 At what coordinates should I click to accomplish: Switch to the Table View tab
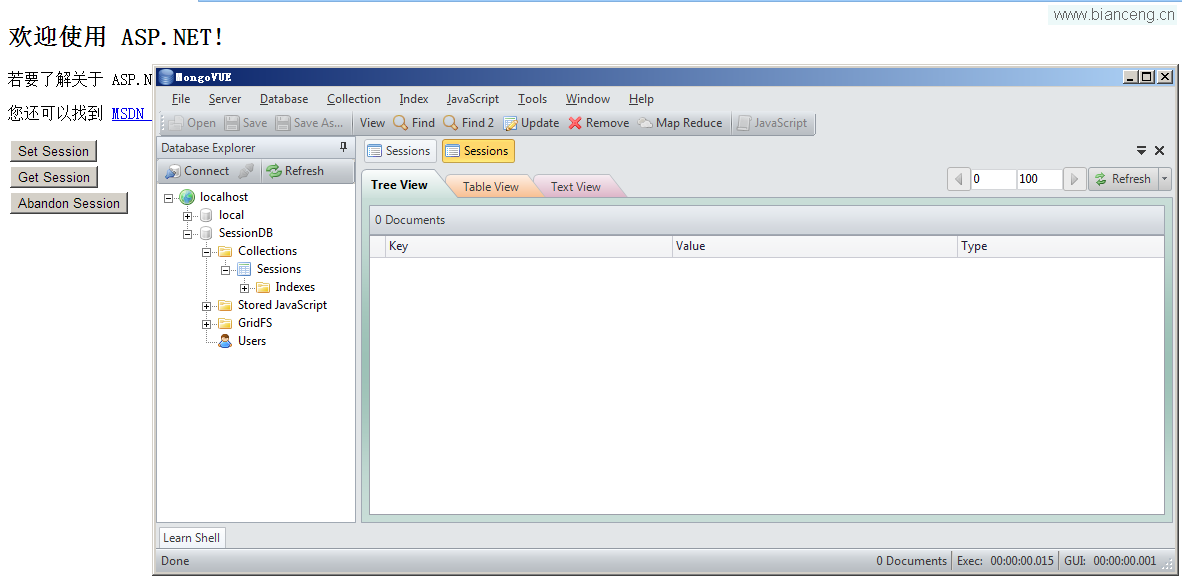pyautogui.click(x=491, y=186)
